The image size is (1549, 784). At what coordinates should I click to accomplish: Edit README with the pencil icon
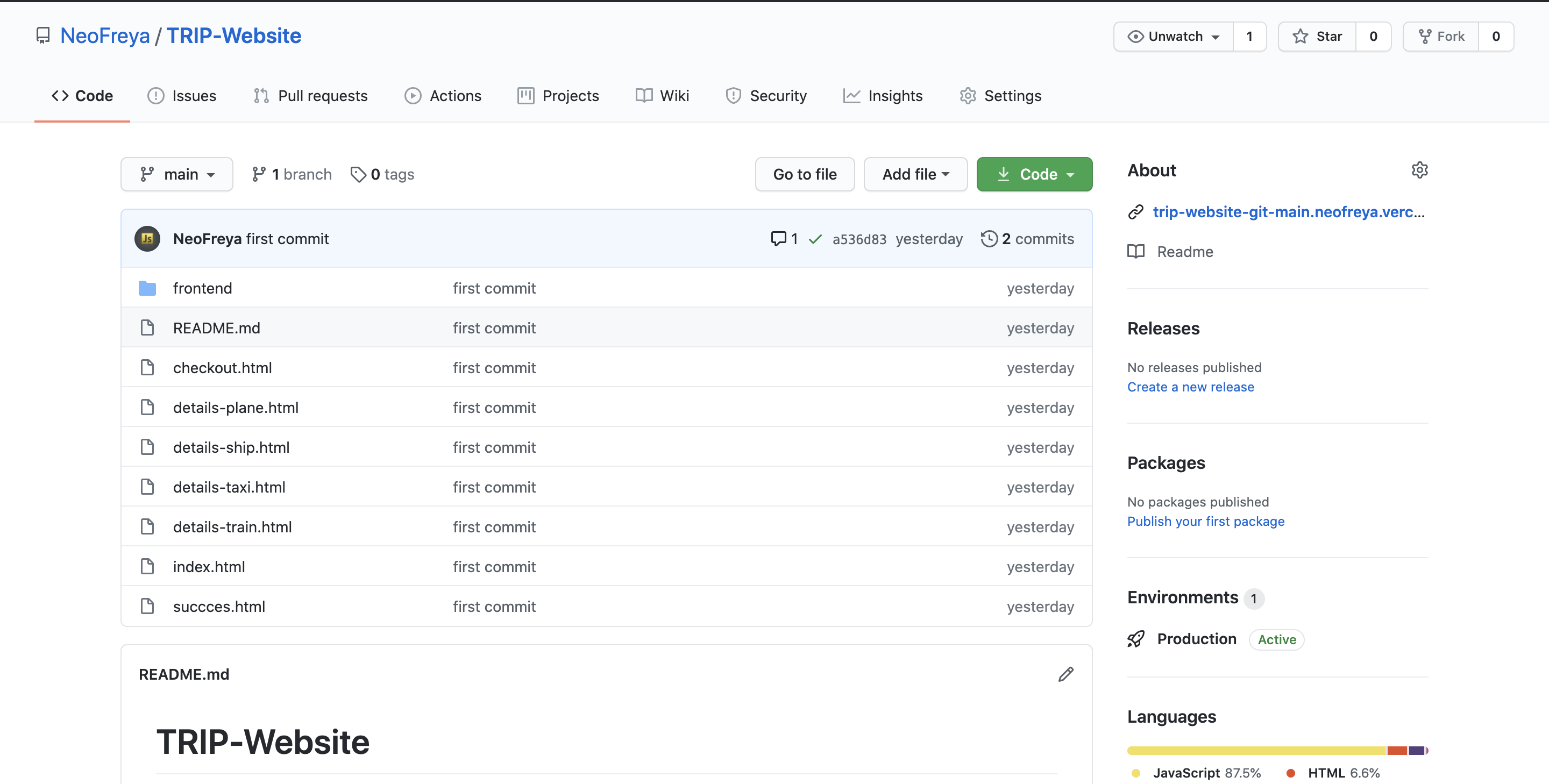click(x=1065, y=675)
